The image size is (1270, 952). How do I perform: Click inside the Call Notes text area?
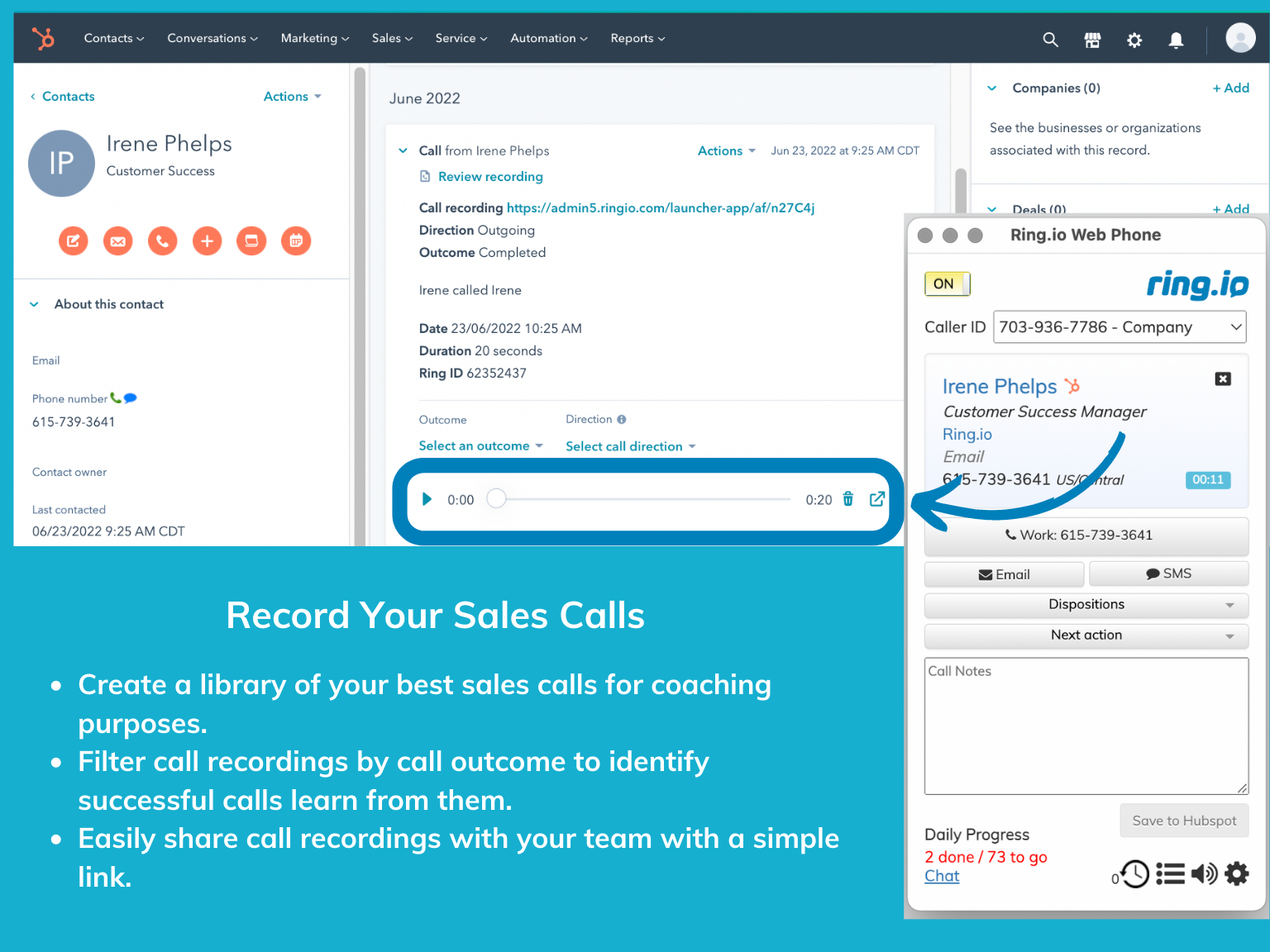coord(1086,726)
